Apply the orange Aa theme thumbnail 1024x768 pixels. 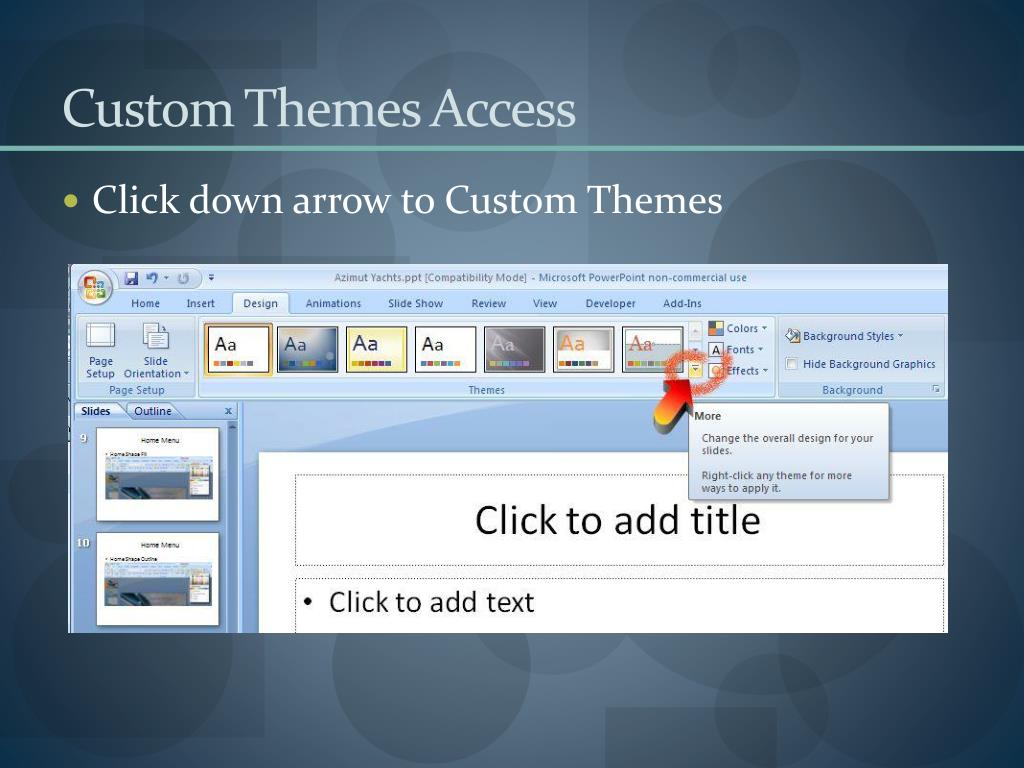pos(584,350)
